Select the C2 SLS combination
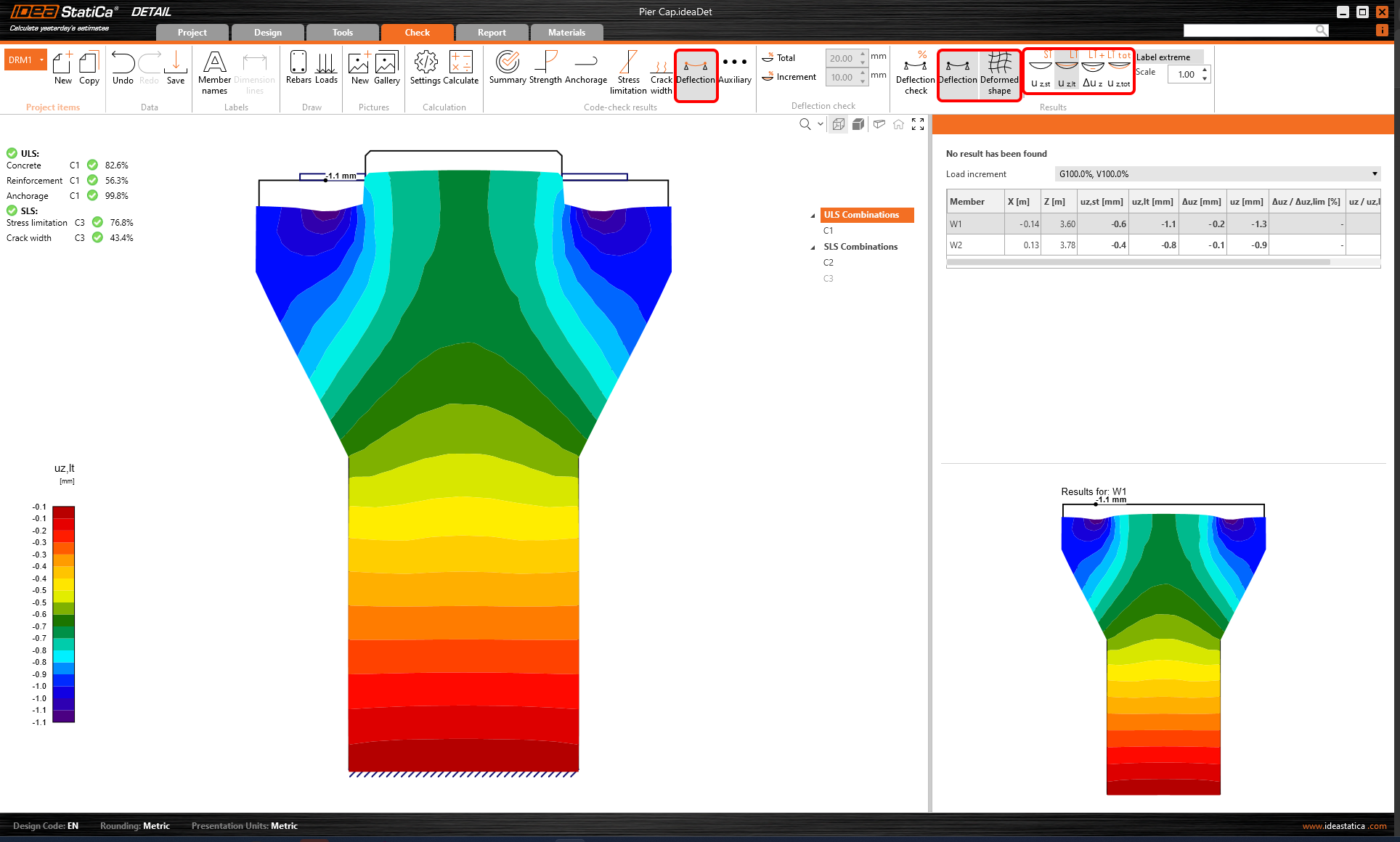Screen dimensions: 1400x842 point(829,263)
